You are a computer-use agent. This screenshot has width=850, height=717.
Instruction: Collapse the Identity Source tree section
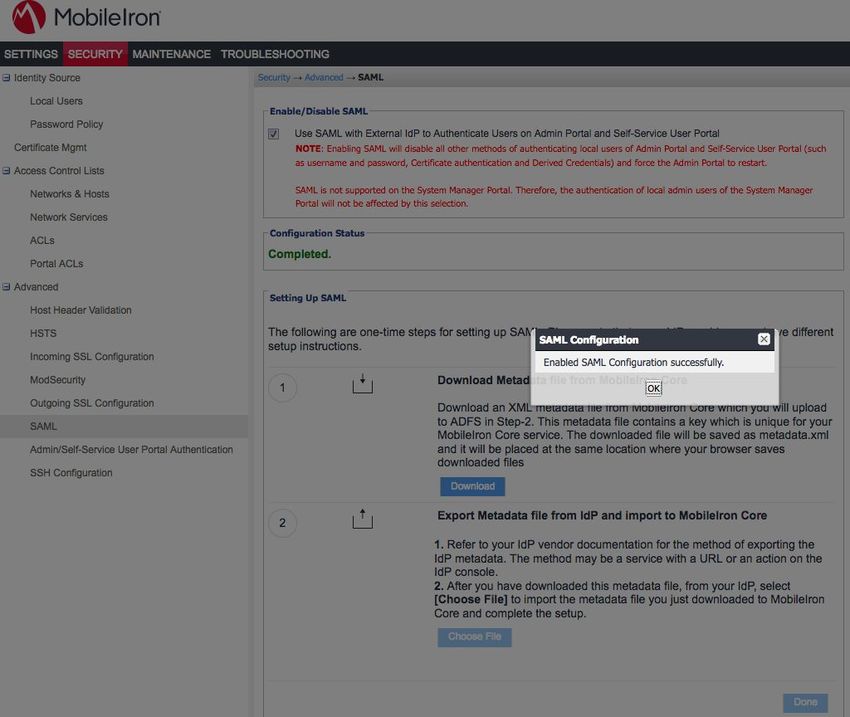(x=7, y=78)
